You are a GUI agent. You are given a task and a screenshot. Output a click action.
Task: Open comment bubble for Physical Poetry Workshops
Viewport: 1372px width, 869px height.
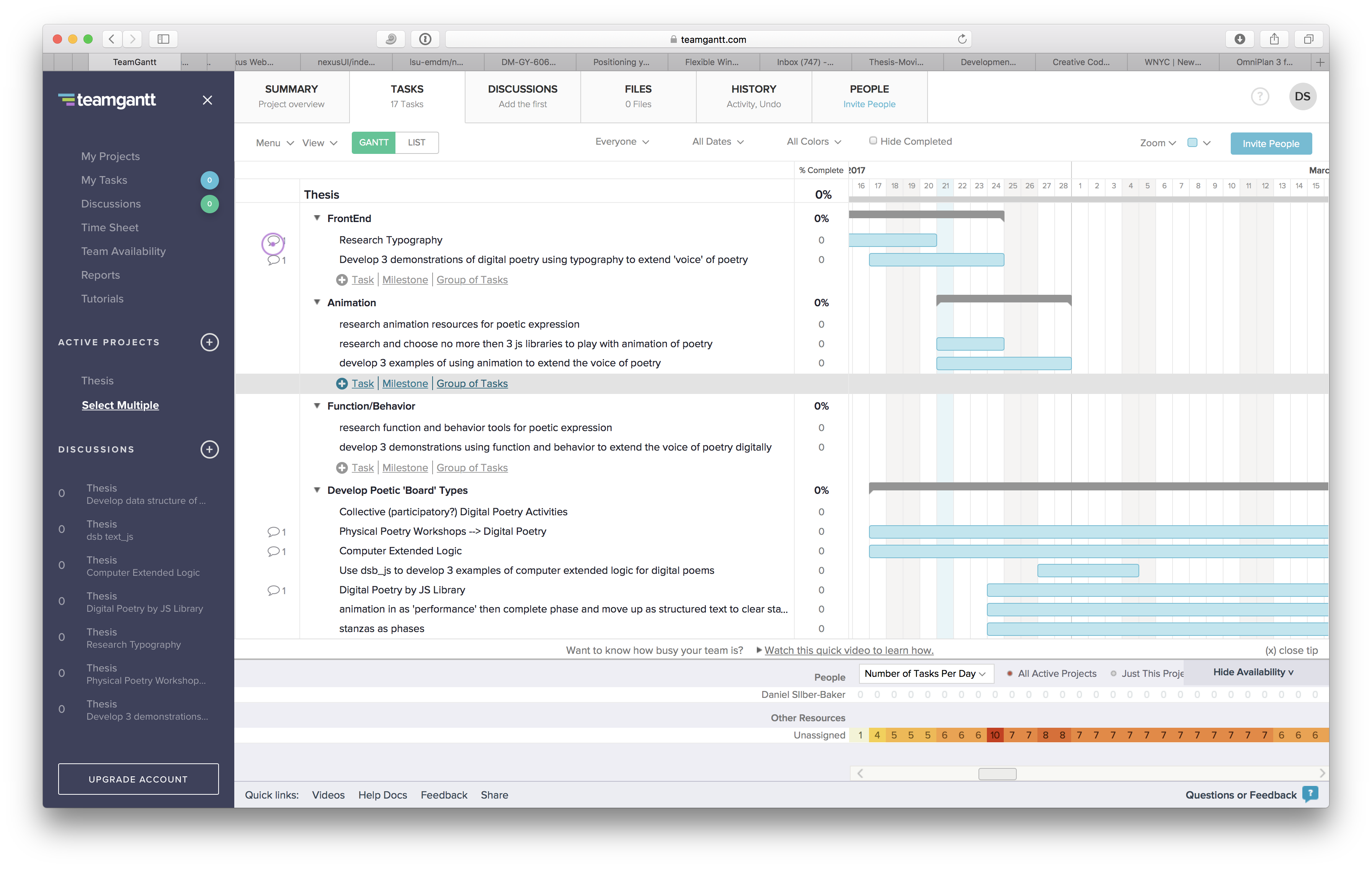pos(277,532)
